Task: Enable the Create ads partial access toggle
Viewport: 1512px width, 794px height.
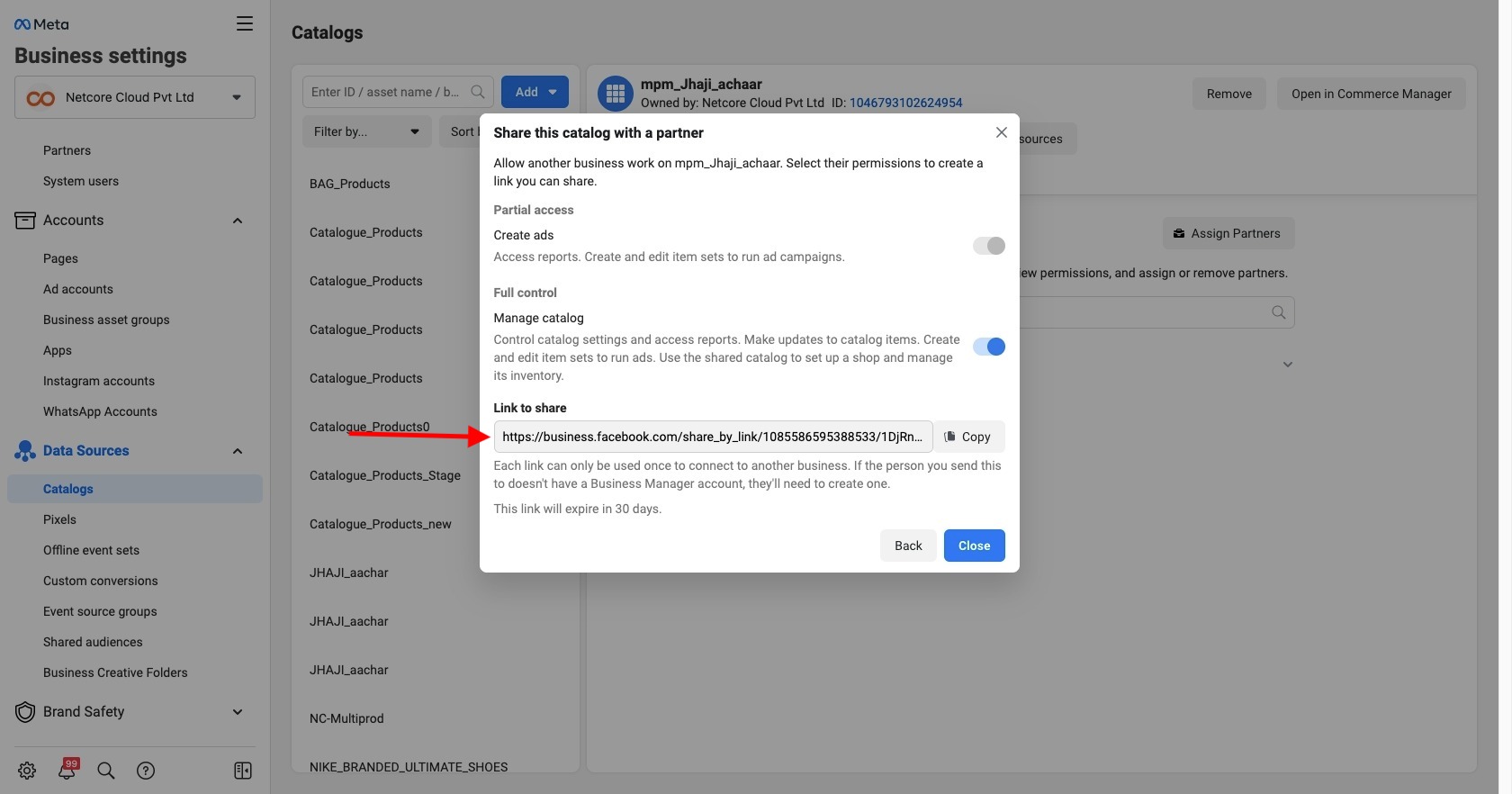Action: point(988,246)
